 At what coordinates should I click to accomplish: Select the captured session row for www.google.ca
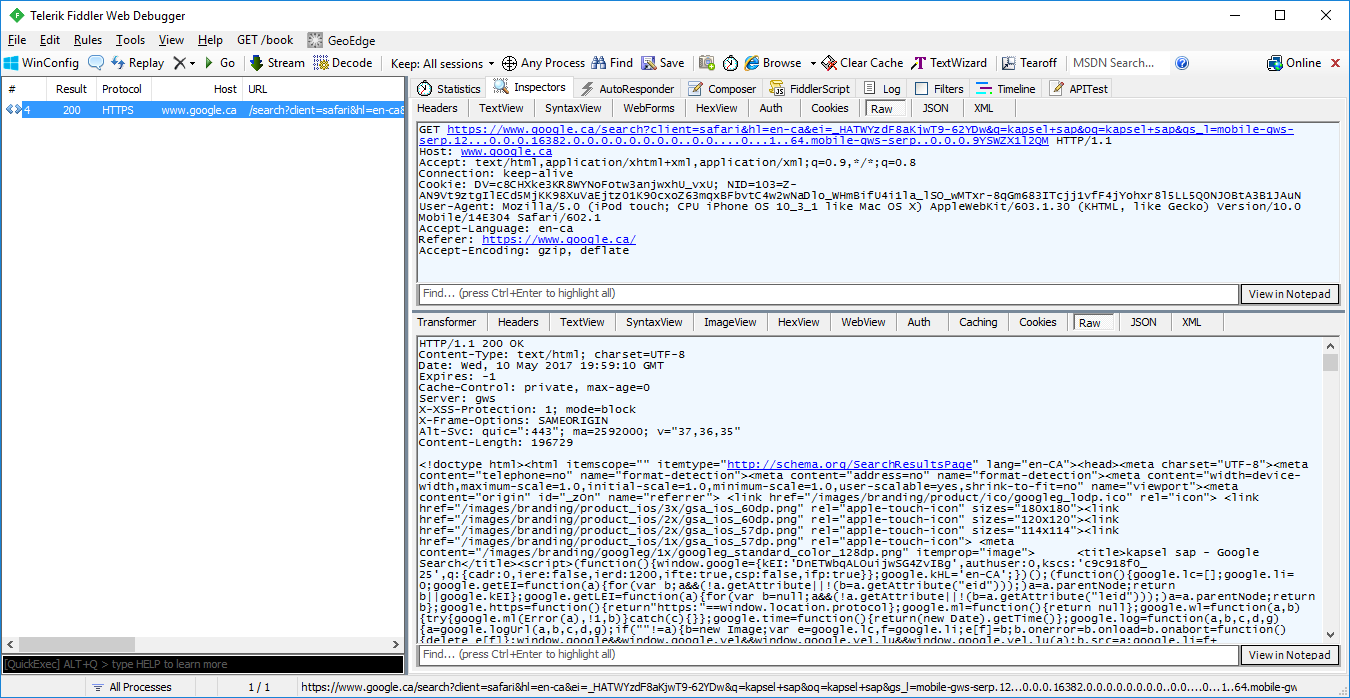click(200, 110)
